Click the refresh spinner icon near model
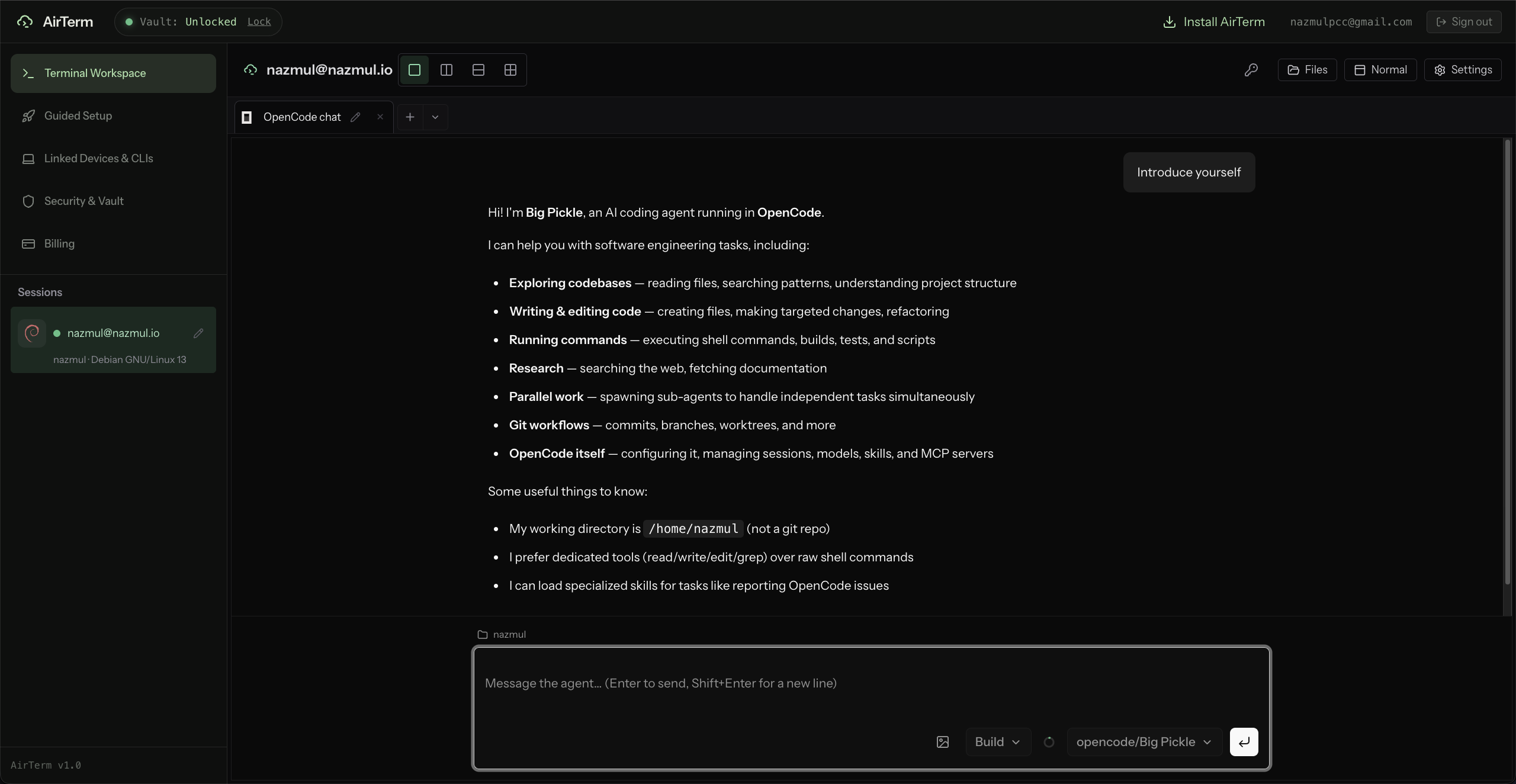The height and width of the screenshot is (784, 1516). [1049, 742]
